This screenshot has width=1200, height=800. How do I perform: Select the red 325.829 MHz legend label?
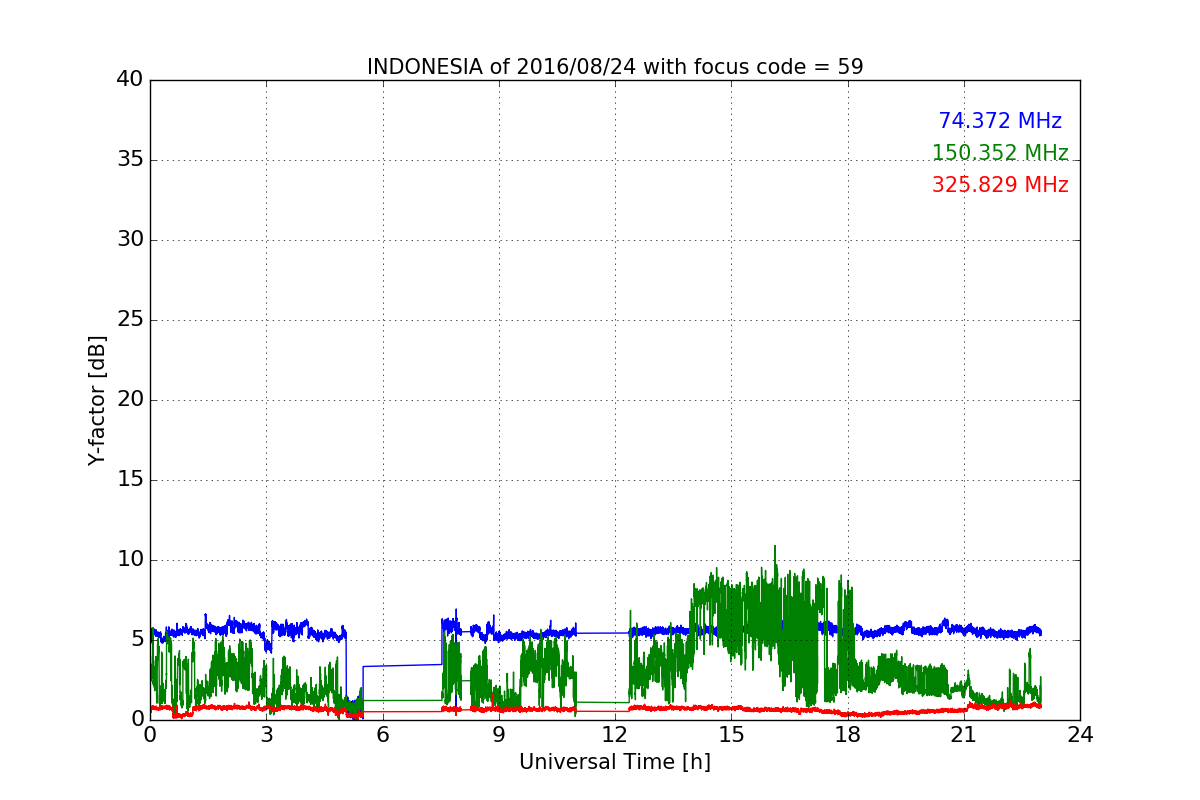click(1000, 185)
